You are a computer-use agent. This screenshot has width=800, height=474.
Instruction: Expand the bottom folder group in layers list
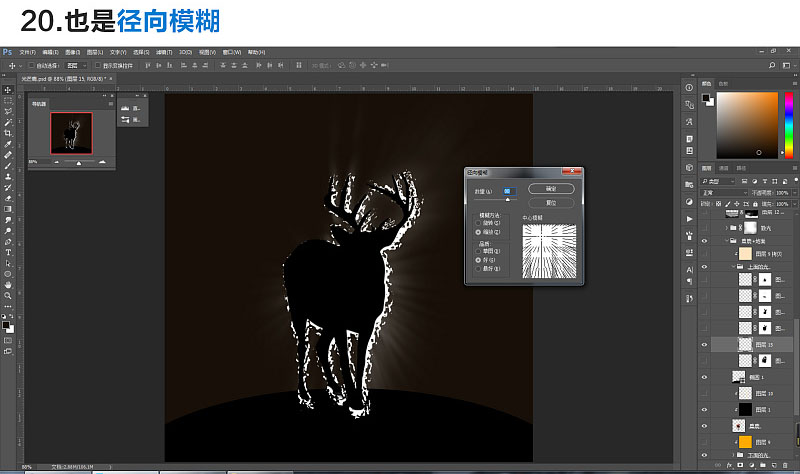pyautogui.click(x=734, y=455)
